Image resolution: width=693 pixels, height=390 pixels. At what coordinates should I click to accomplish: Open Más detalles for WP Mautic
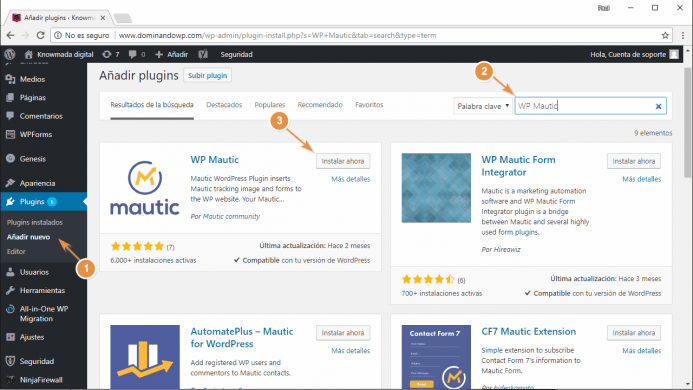pos(351,179)
